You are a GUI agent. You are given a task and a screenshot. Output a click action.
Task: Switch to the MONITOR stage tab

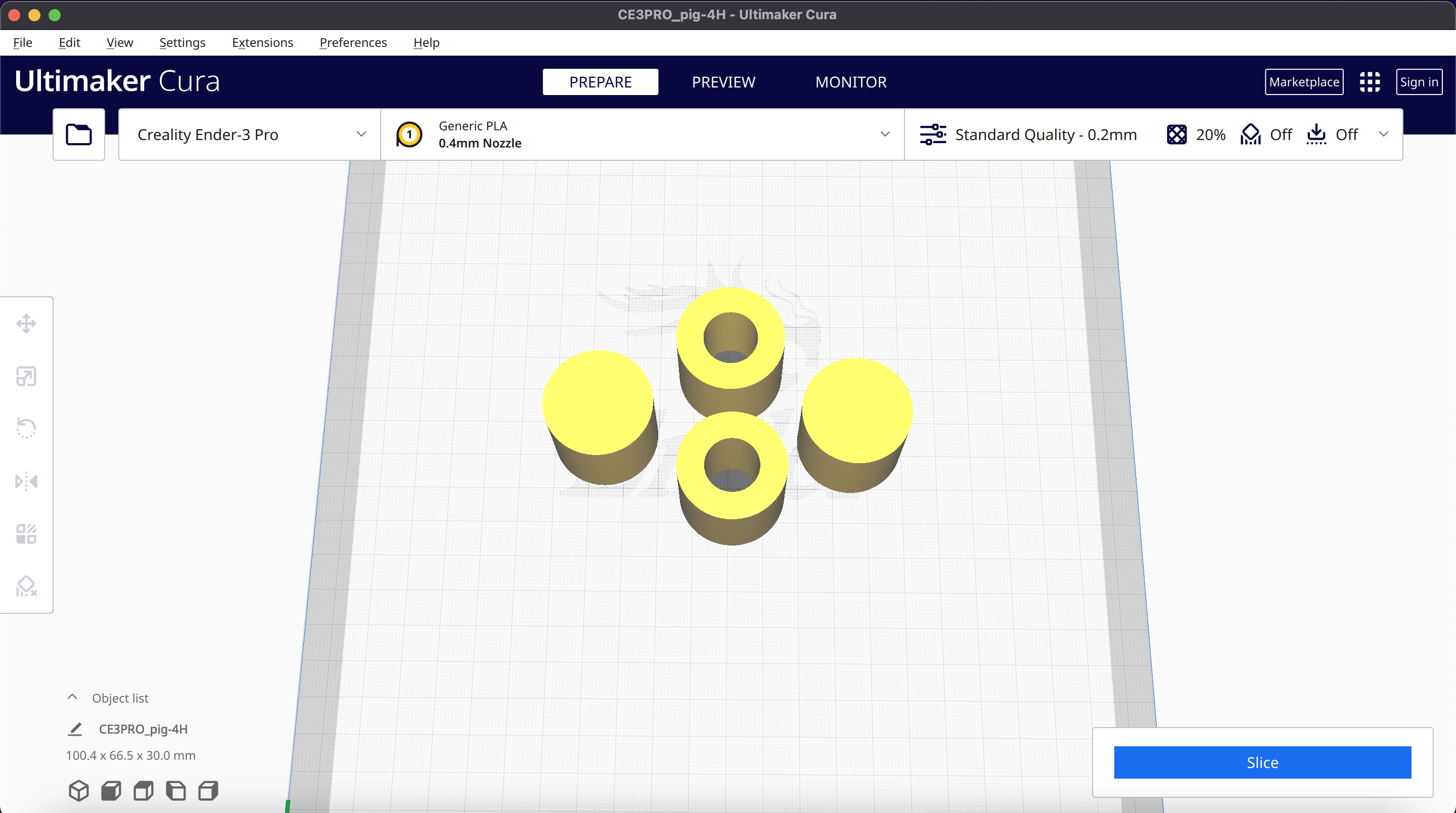point(851,82)
